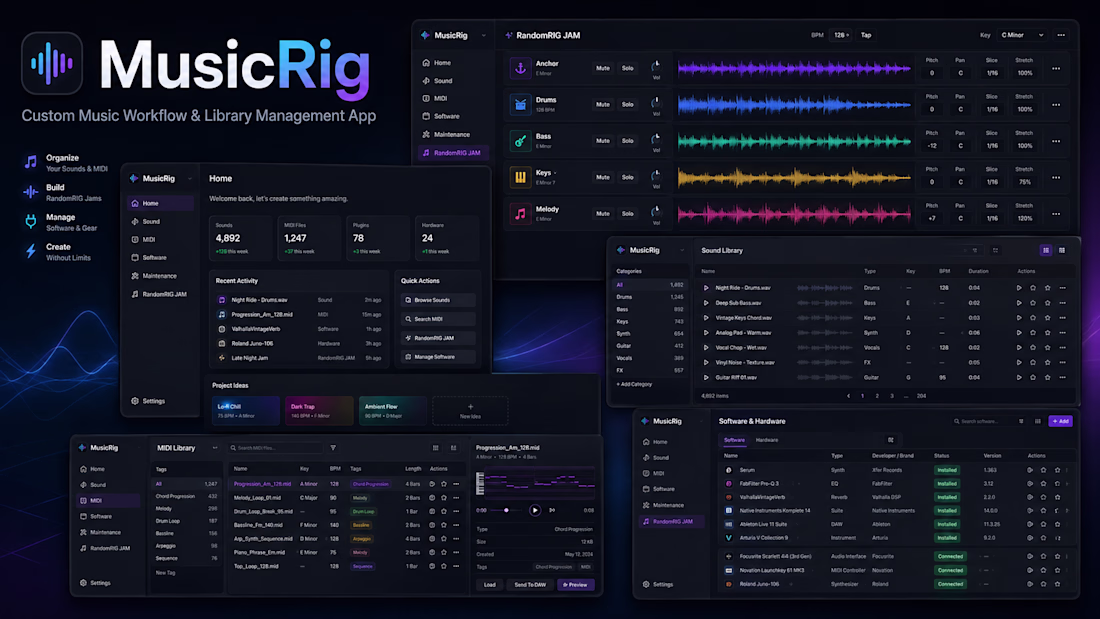Adjust the Anchor track Vol knob
The width and height of the screenshot is (1100, 619).
[x=656, y=66]
